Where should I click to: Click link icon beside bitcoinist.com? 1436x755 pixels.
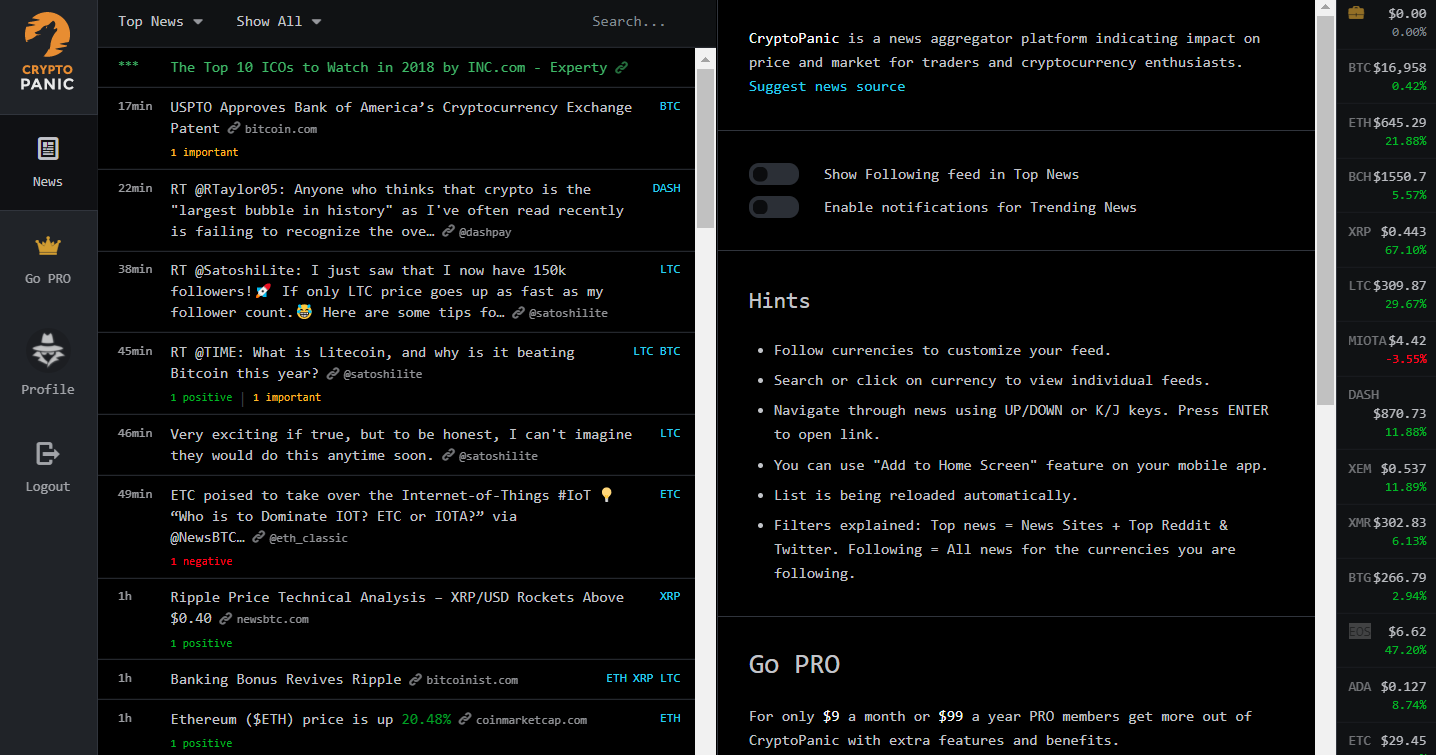[415, 680]
